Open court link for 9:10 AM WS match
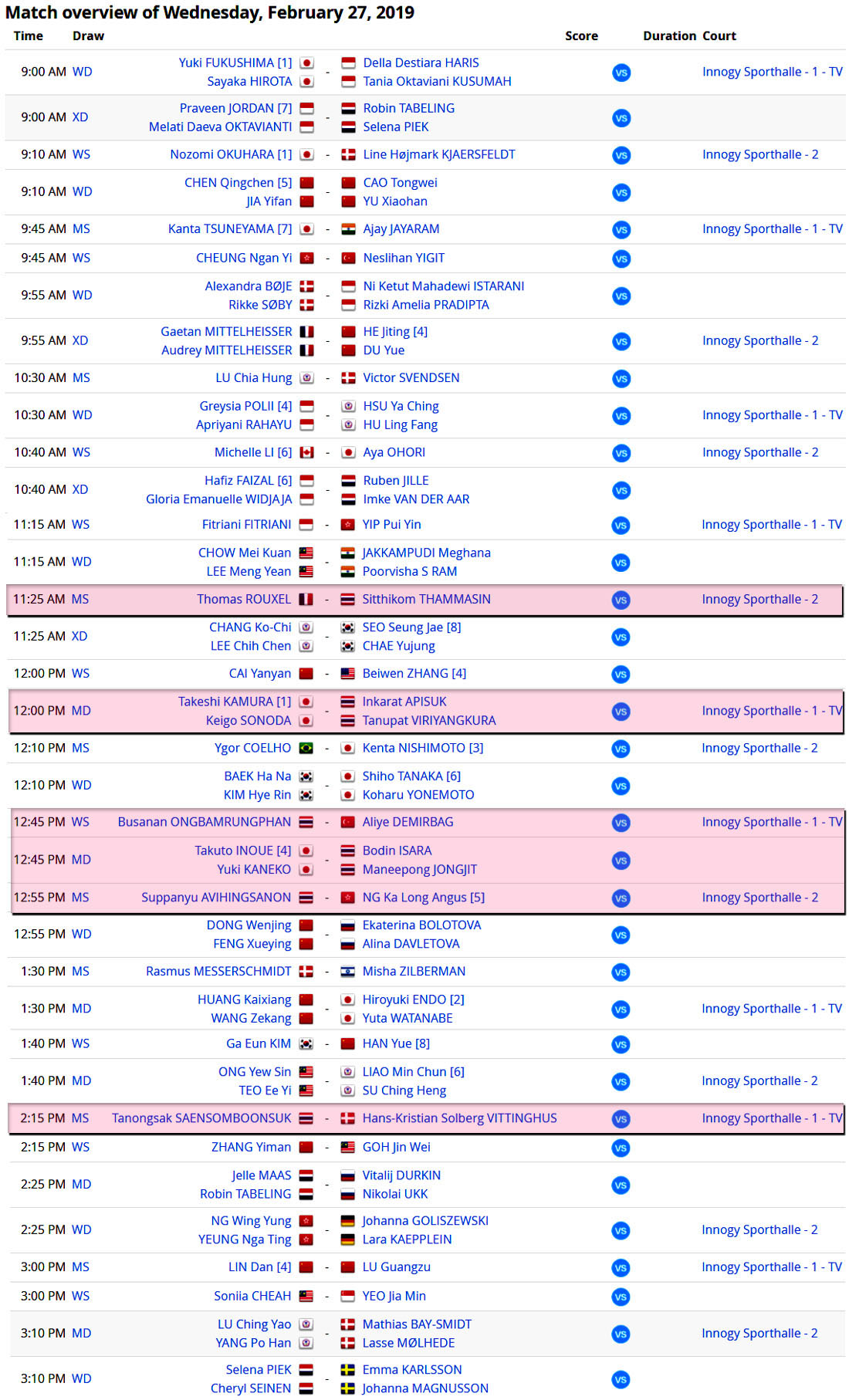Screen dimensions: 849x1400 coord(760,154)
